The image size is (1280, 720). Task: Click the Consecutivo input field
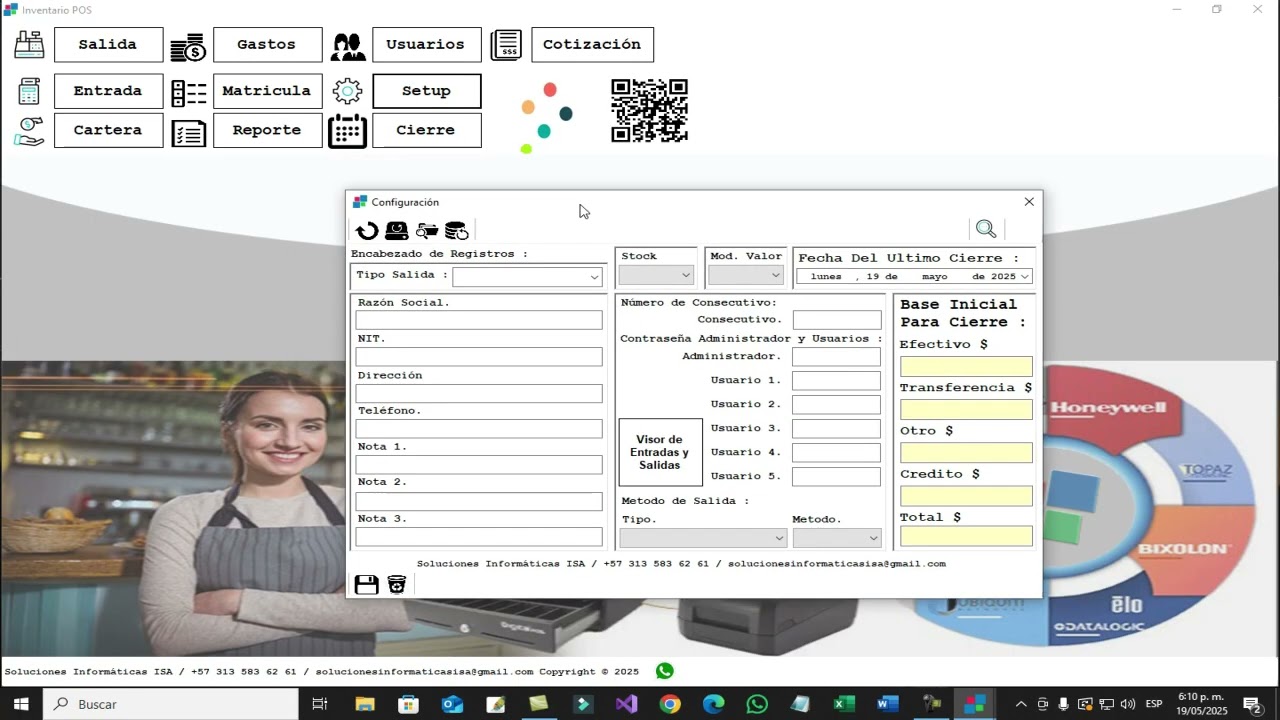pos(837,320)
